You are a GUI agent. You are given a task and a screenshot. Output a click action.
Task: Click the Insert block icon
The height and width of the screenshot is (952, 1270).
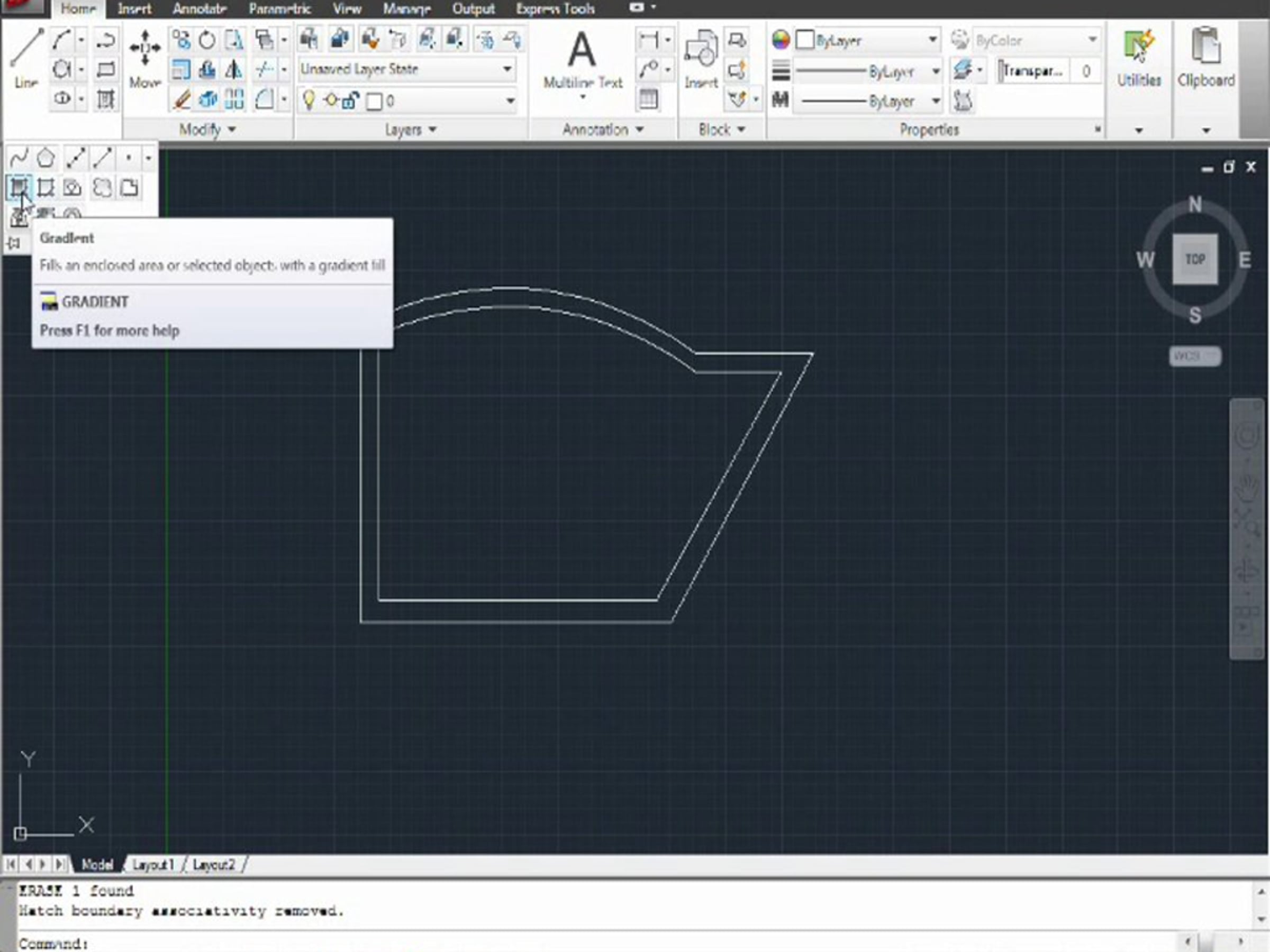click(x=701, y=57)
